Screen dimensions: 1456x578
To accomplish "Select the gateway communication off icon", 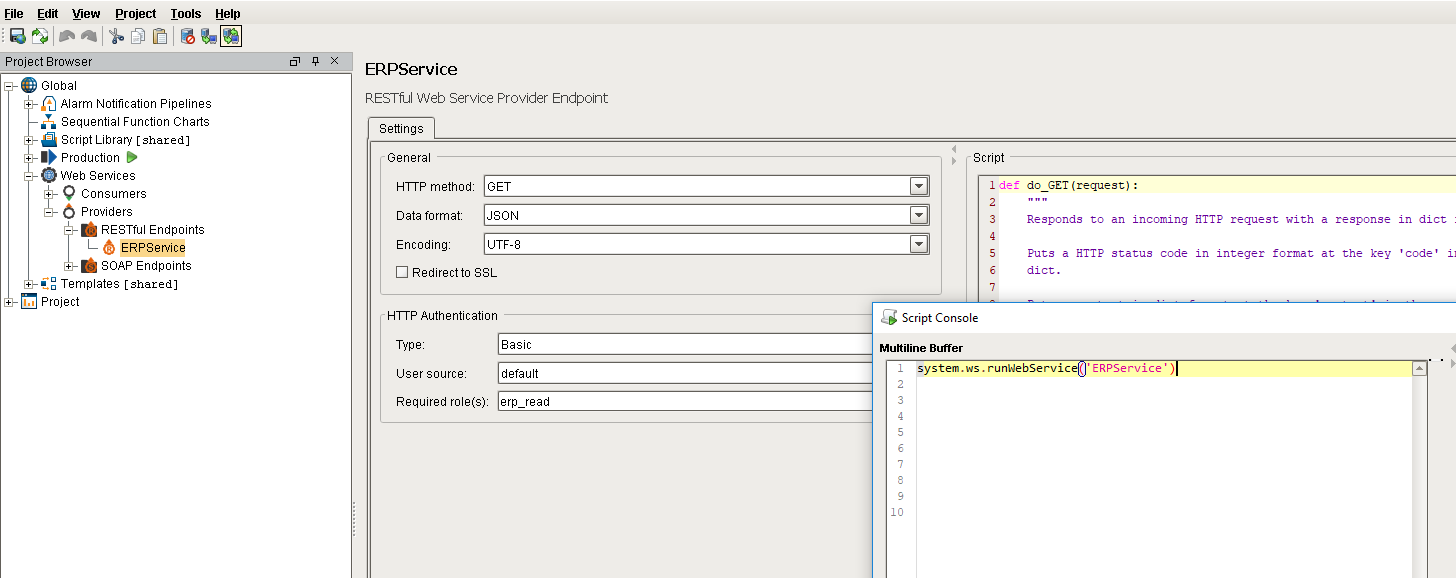I will [x=187, y=36].
